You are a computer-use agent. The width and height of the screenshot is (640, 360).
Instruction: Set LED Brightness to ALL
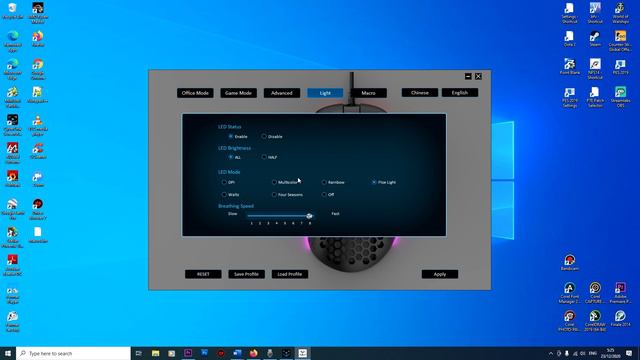(231, 157)
